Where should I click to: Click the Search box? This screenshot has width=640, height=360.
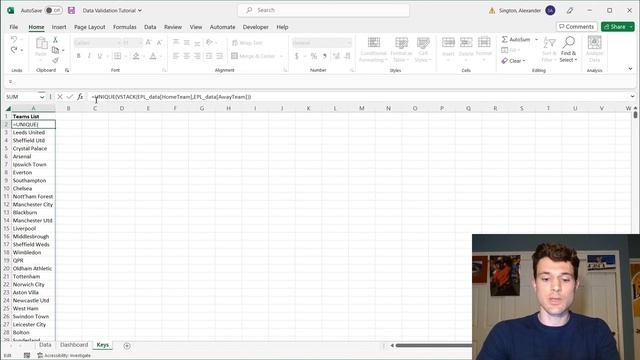(x=324, y=10)
